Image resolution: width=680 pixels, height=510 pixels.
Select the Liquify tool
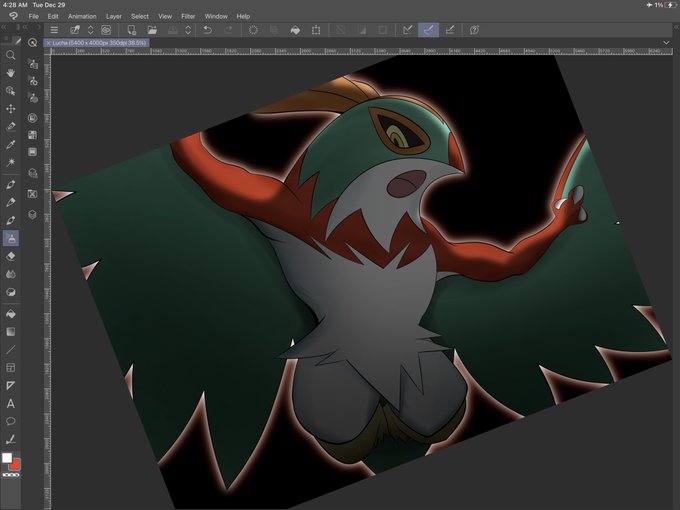(x=10, y=292)
